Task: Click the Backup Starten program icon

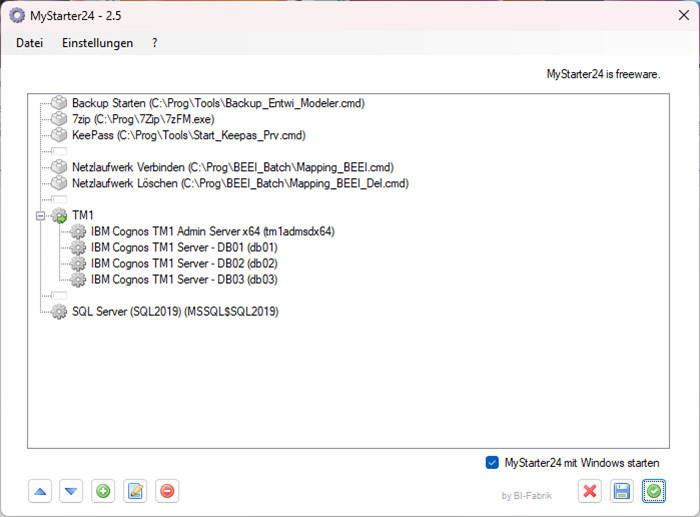Action: [59, 103]
